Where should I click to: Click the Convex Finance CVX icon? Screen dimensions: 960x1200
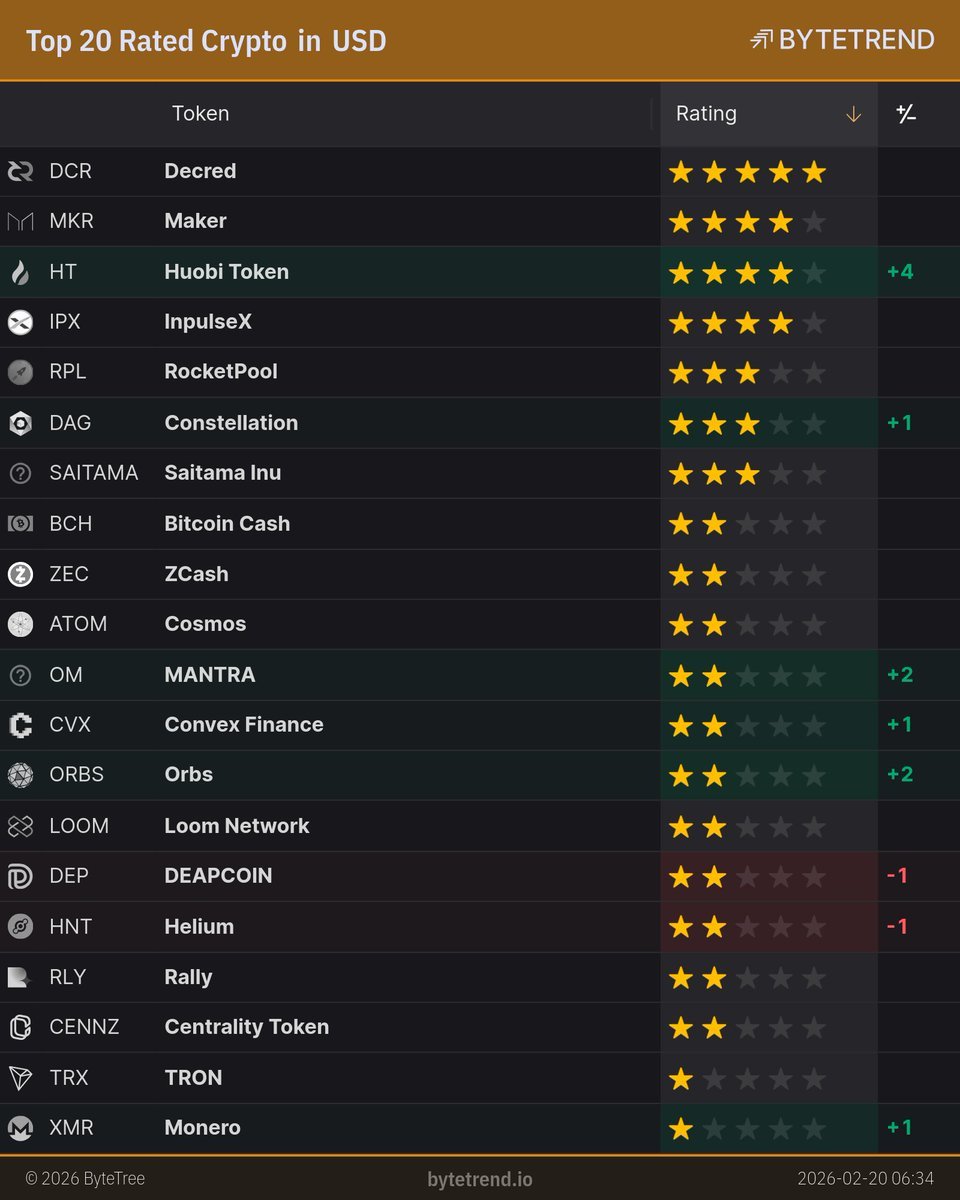(x=20, y=725)
